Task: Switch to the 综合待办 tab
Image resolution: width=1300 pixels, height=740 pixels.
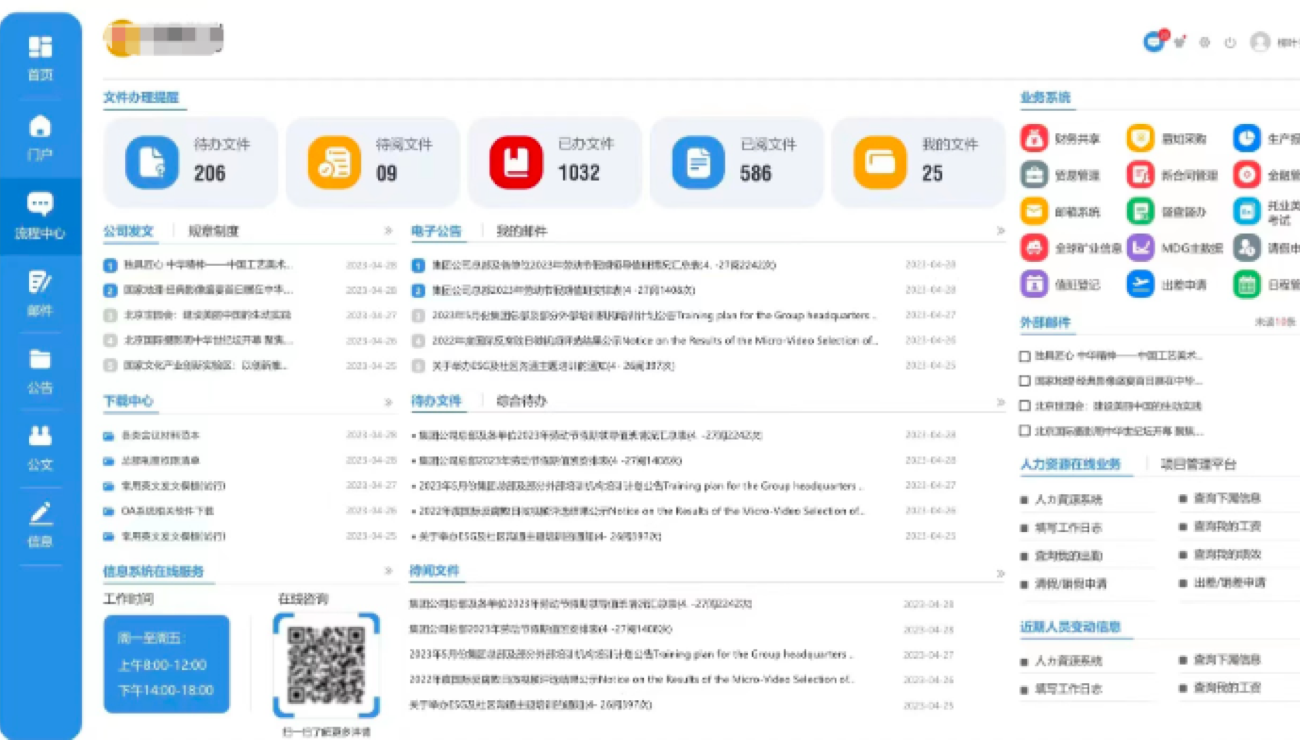Action: [522, 401]
